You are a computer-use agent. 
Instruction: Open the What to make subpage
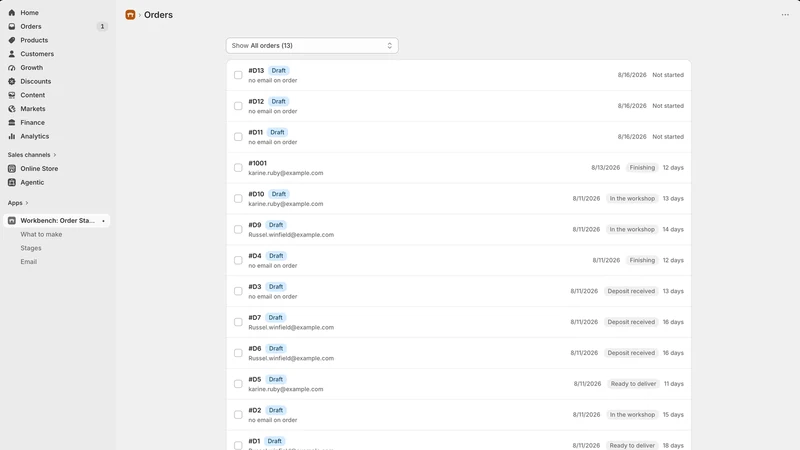41,234
